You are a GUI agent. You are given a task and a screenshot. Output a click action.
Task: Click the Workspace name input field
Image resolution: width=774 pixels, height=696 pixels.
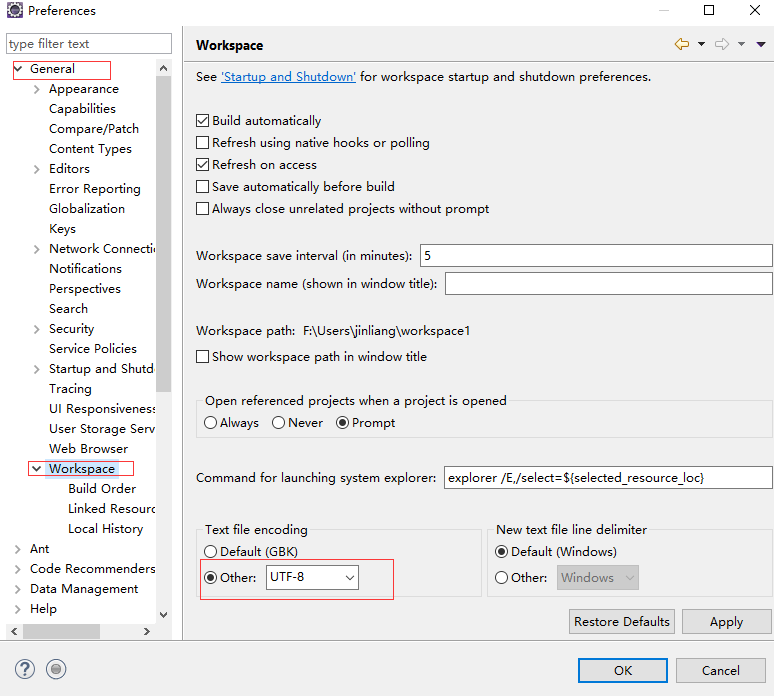click(x=609, y=284)
